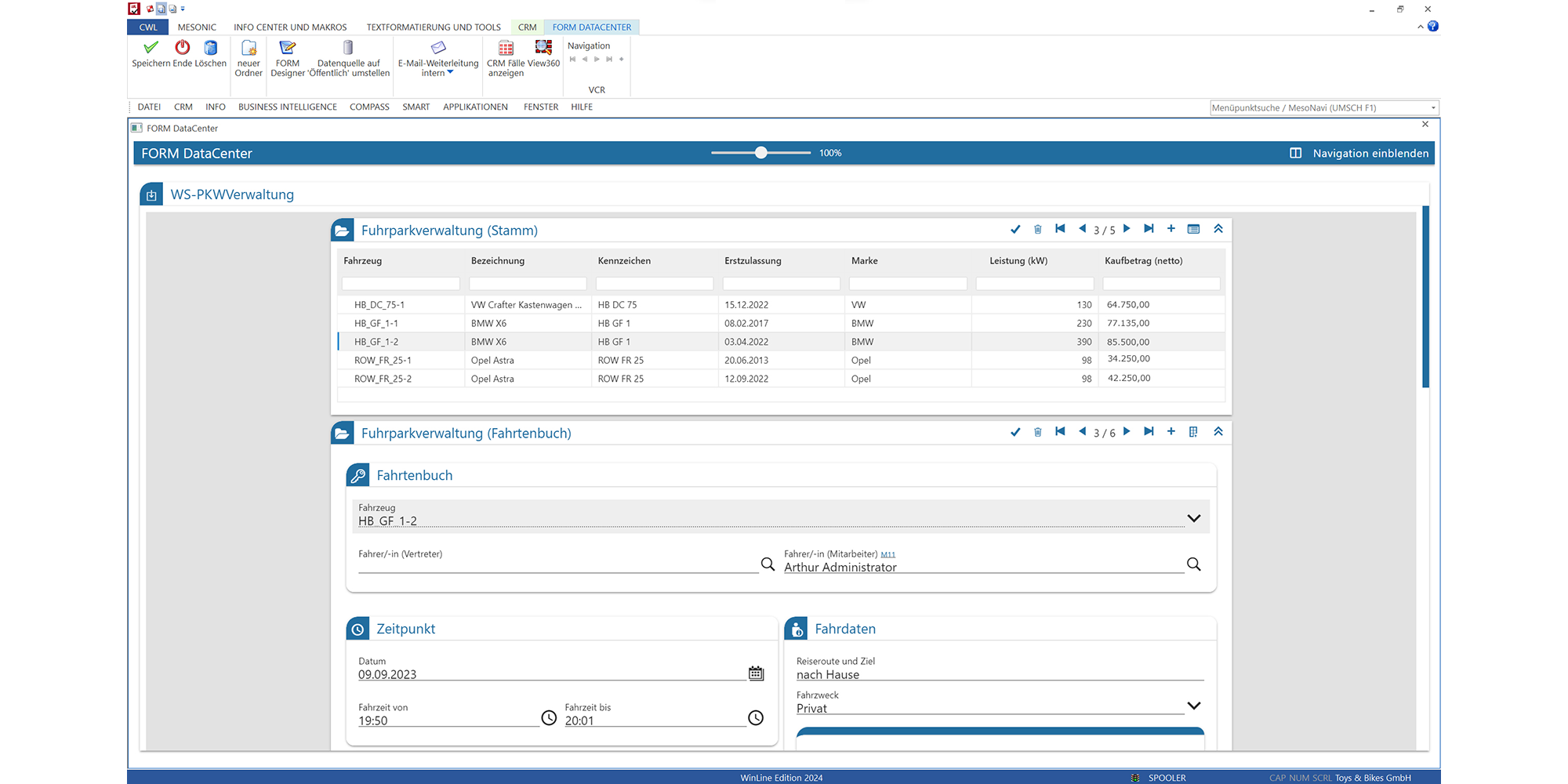The width and height of the screenshot is (1568, 784).
Task: Select row ROW_FR_25-2
Action: 781,379
